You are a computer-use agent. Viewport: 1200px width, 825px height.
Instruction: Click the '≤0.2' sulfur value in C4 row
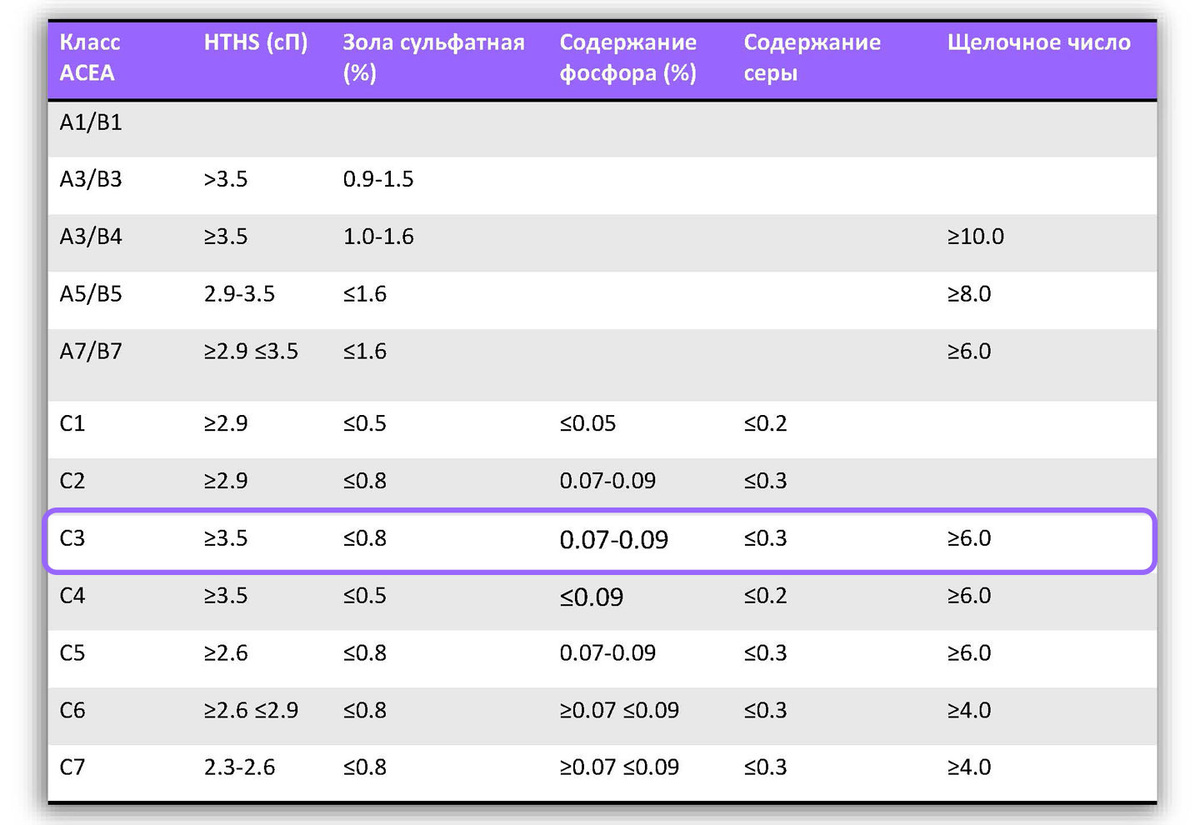tap(766, 595)
